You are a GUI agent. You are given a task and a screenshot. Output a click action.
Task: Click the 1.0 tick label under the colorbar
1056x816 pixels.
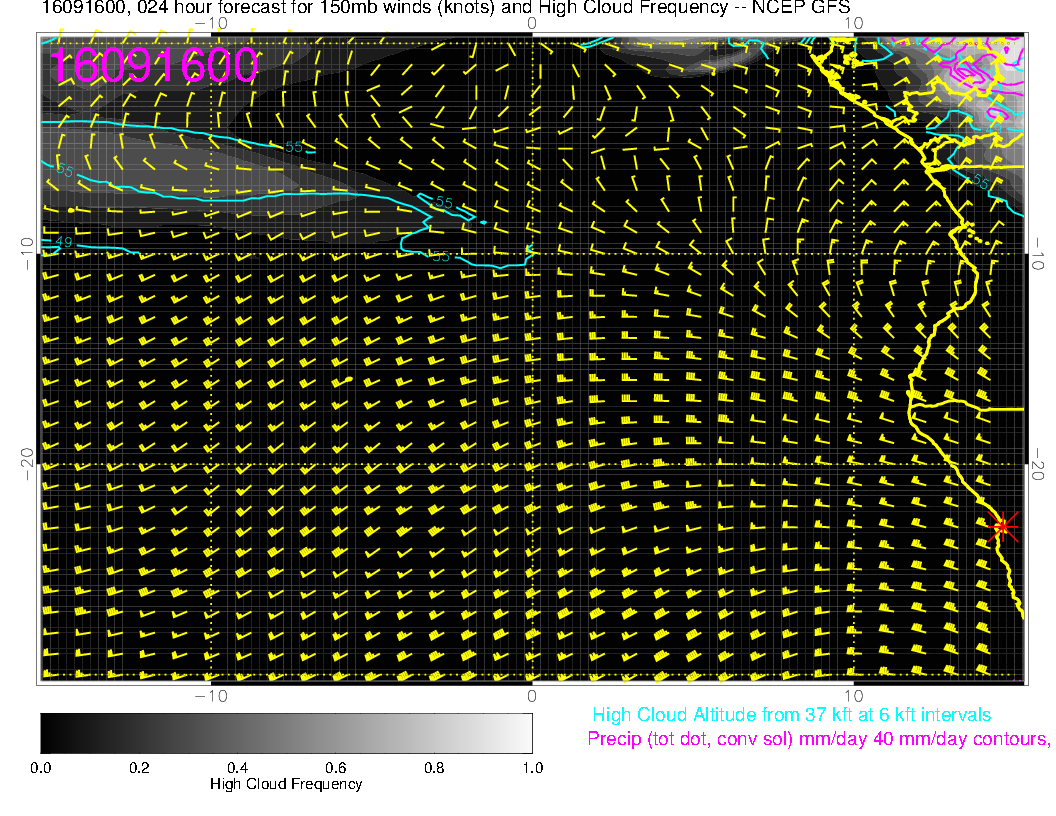coord(532,768)
